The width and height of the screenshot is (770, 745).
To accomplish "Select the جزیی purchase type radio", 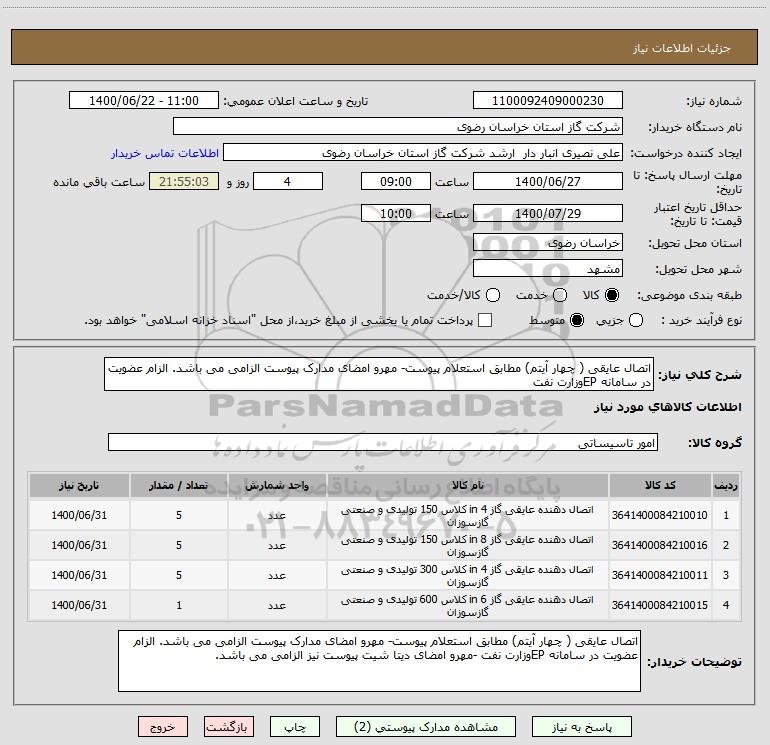I will 635,320.
